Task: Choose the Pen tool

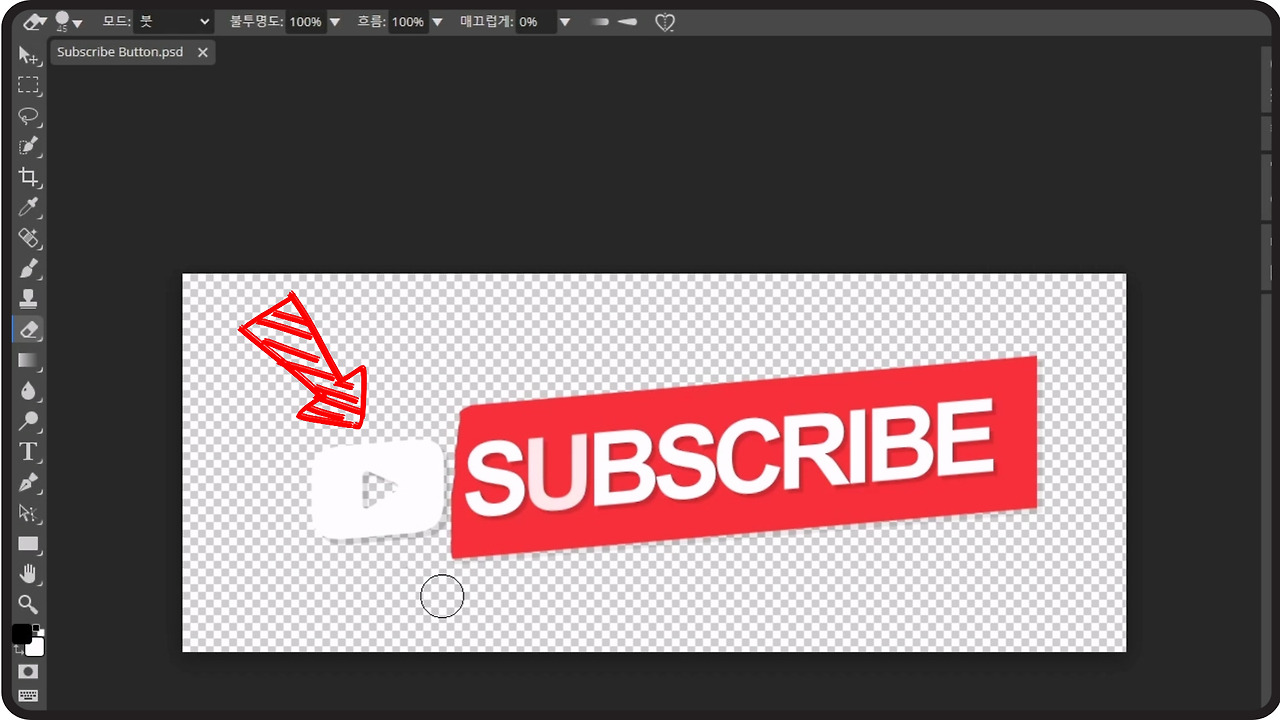Action: (28, 483)
